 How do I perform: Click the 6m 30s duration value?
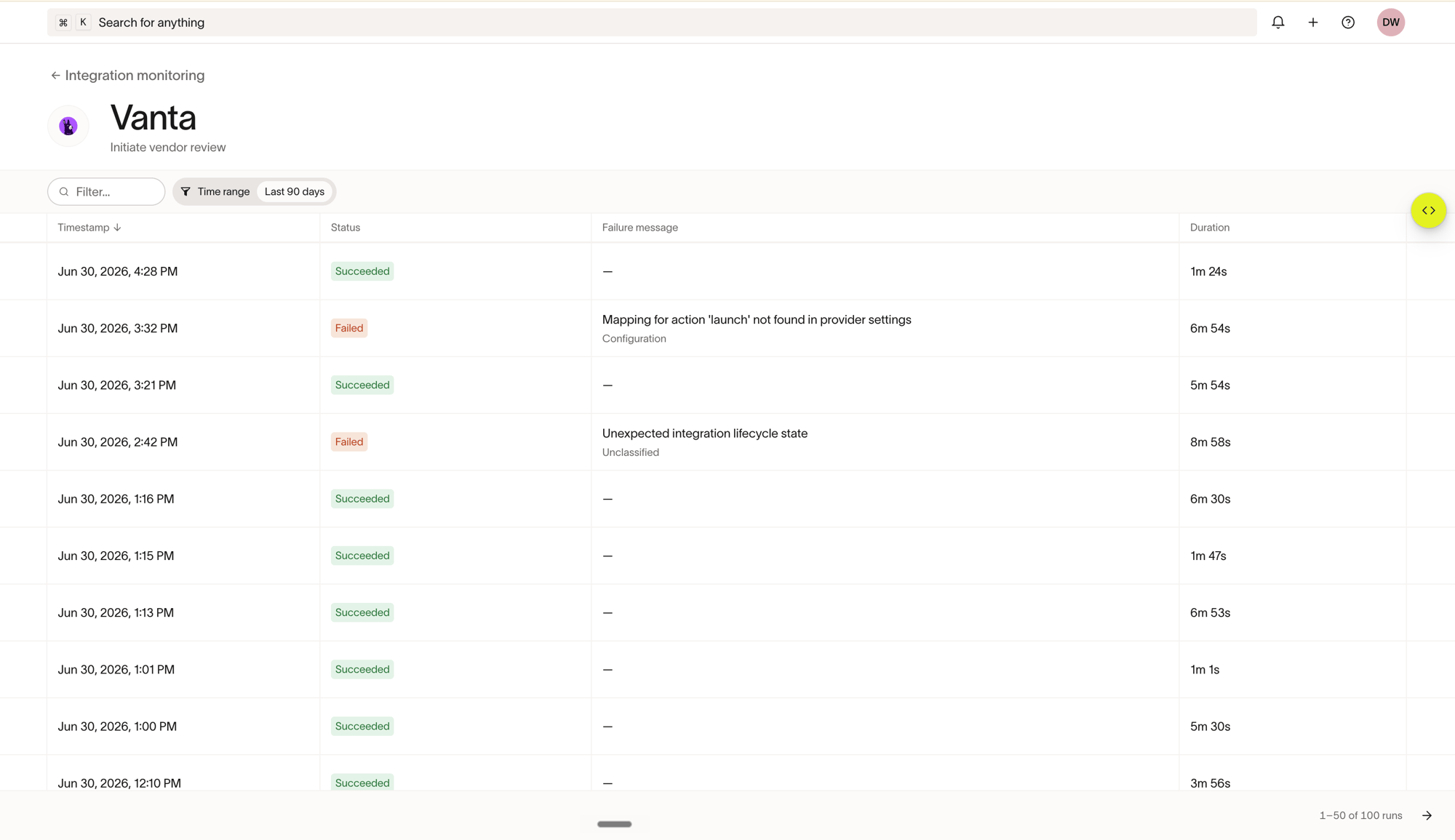tap(1211, 499)
